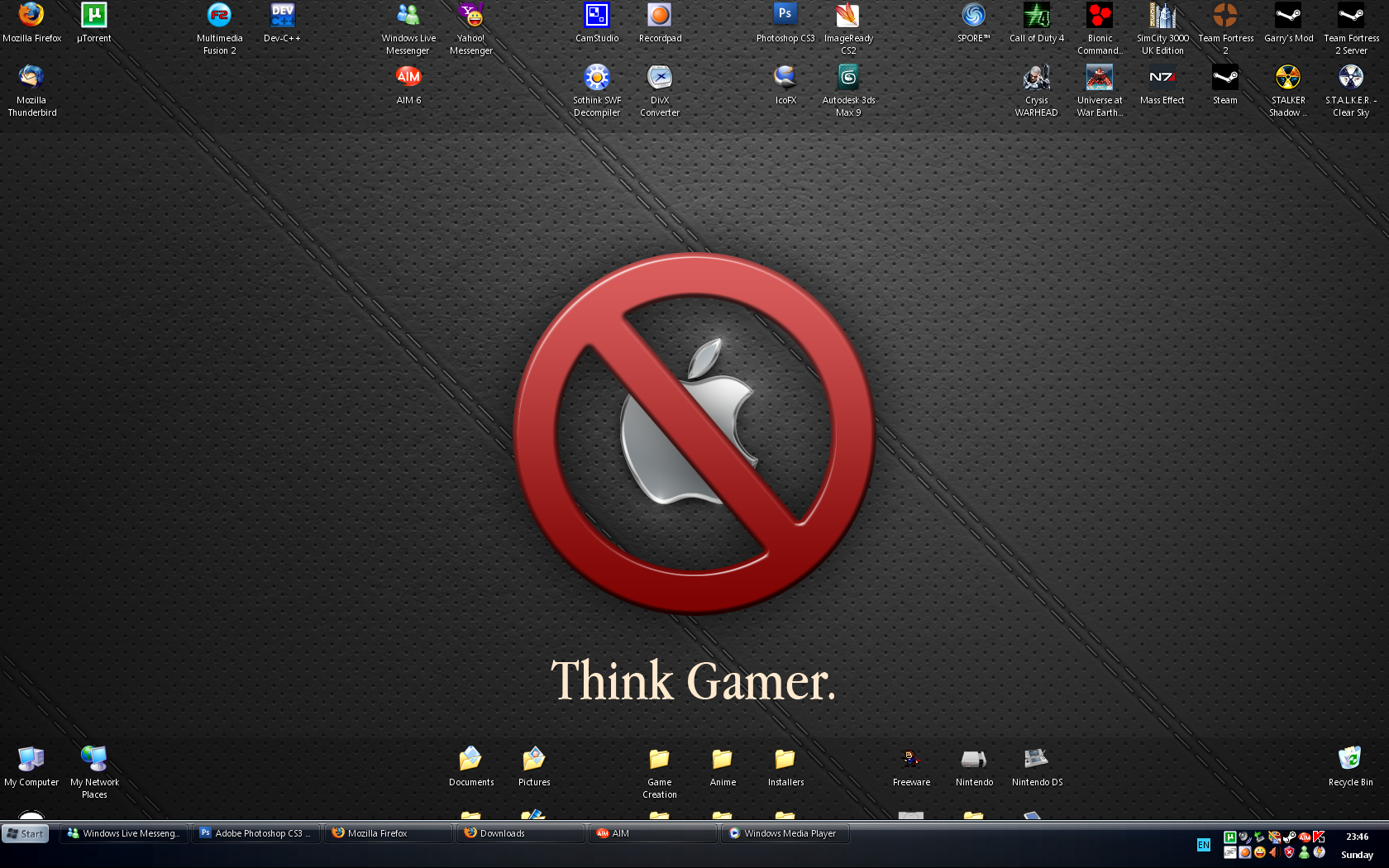Open Multimedia Fusion 2 shortcut
Viewport: 1389px width, 868px height.
point(220,28)
